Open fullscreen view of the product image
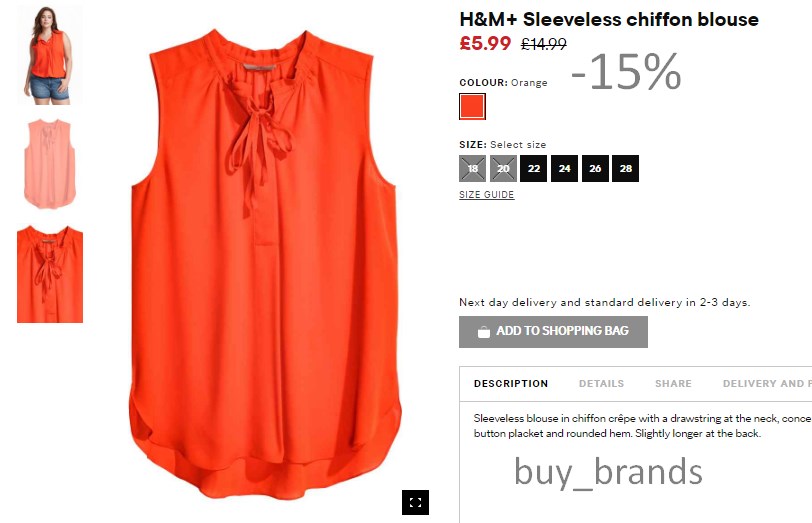The height and width of the screenshot is (523, 812). pyautogui.click(x=415, y=502)
